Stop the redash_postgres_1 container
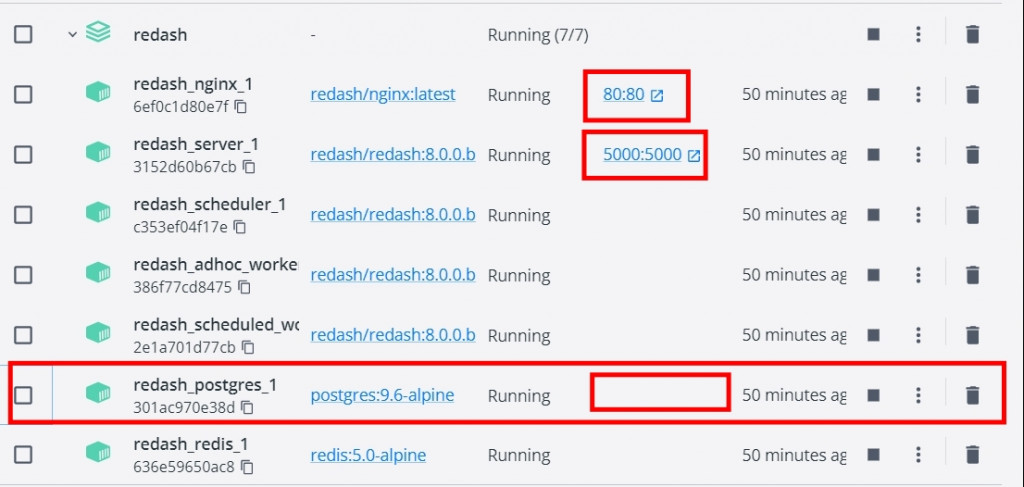The image size is (1024, 487). click(x=874, y=395)
